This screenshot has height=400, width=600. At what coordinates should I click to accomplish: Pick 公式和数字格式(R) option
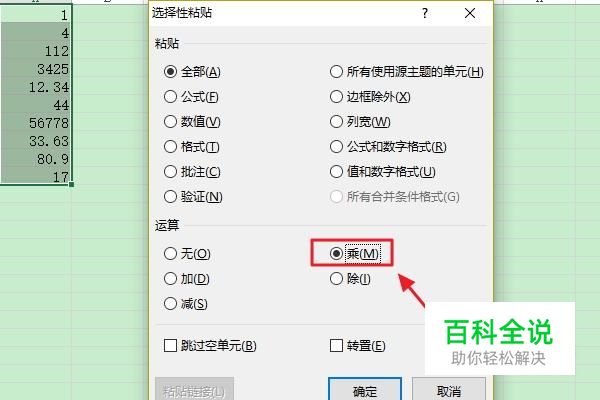tap(388, 147)
